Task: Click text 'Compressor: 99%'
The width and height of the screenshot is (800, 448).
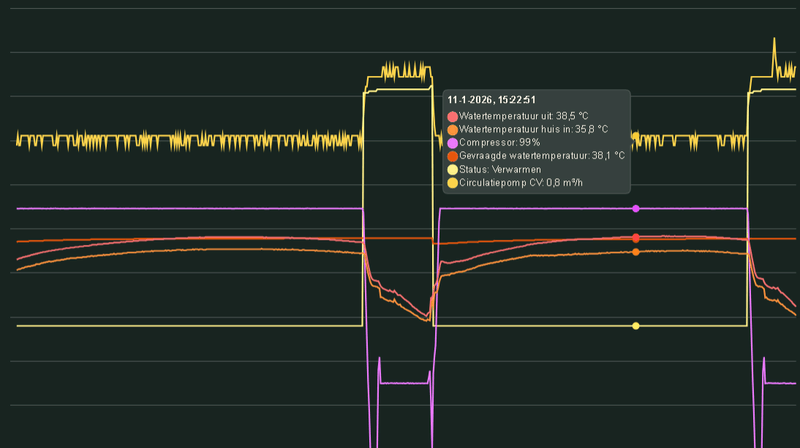Action: click(x=499, y=143)
